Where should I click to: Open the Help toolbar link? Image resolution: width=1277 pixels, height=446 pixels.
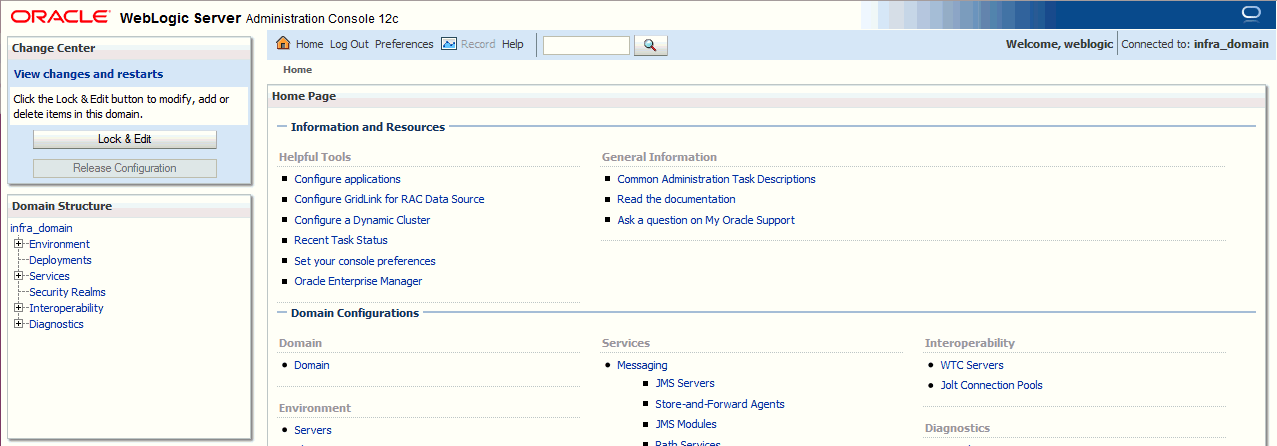point(512,44)
